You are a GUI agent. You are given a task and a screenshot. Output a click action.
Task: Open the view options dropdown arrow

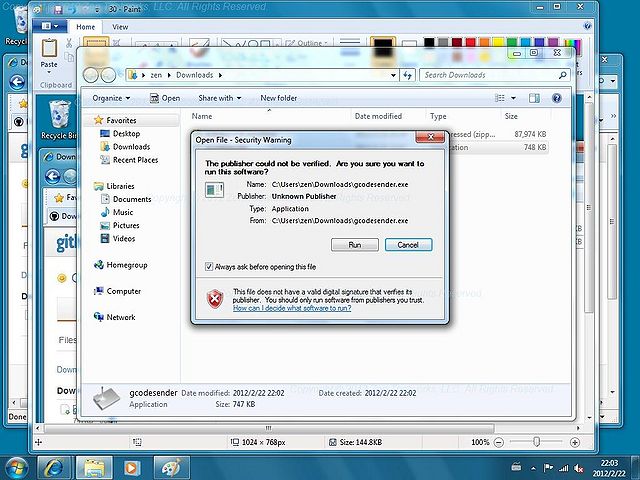(513, 98)
